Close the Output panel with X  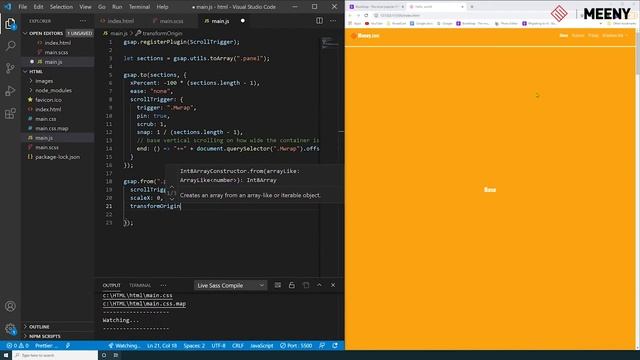pyautogui.click(x=333, y=285)
